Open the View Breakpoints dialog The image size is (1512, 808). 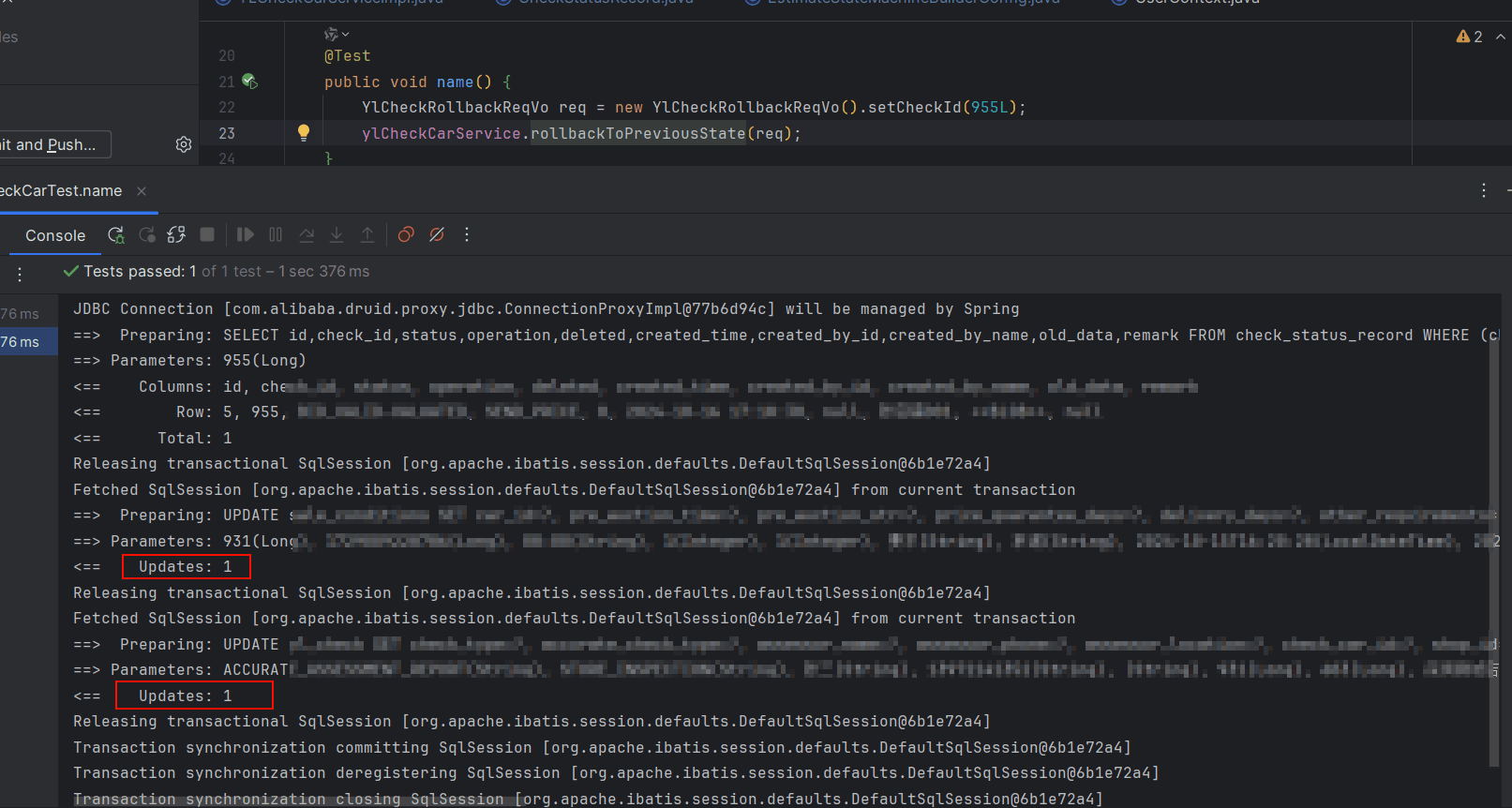[x=406, y=235]
